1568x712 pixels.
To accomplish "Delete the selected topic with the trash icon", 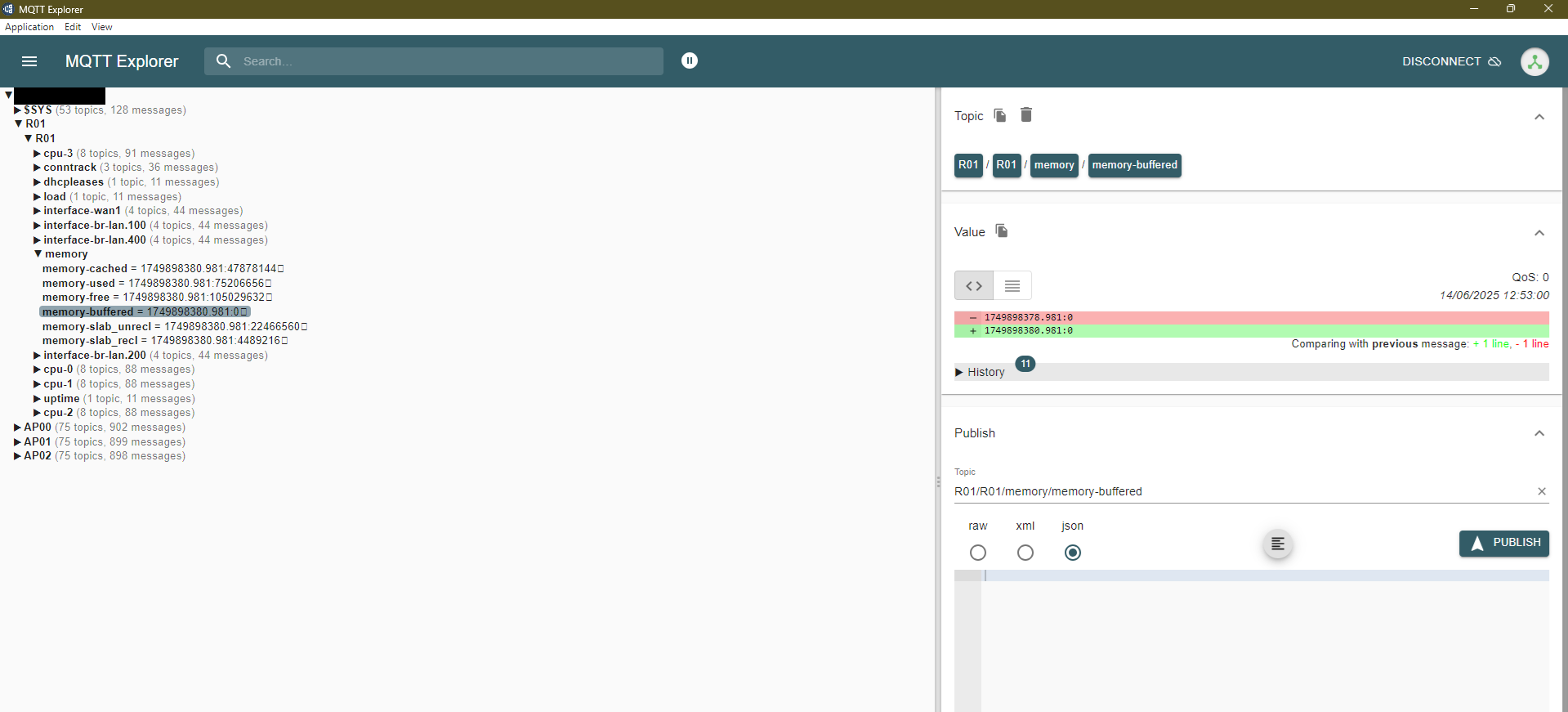I will pyautogui.click(x=1026, y=115).
